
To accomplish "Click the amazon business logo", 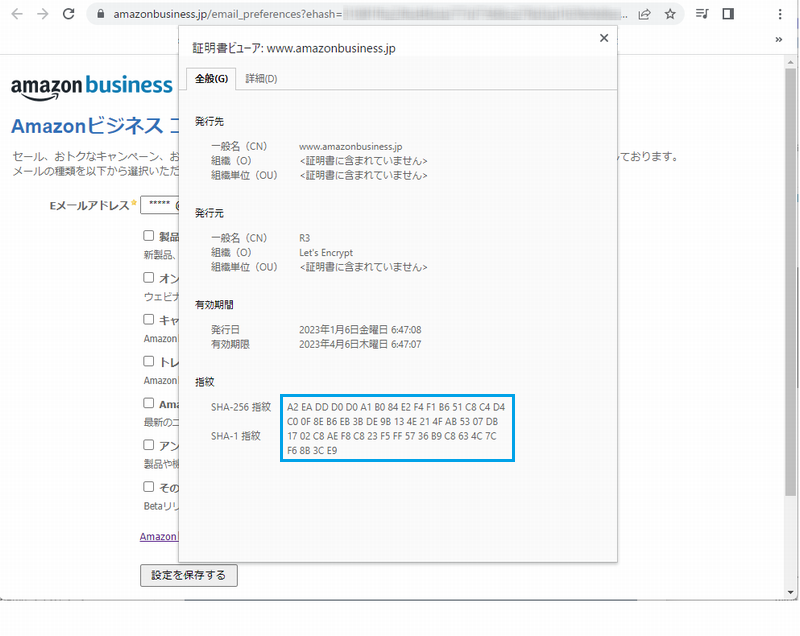I will [91, 86].
